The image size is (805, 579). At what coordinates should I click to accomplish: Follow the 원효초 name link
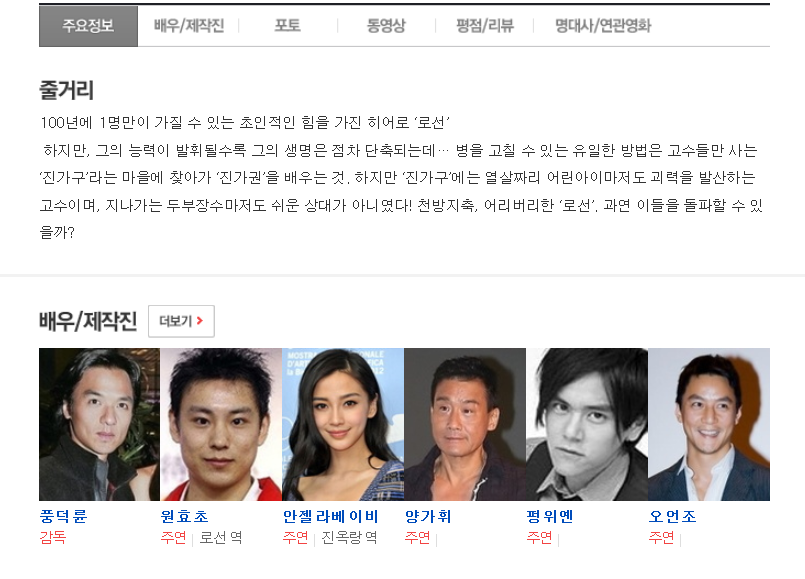pyautogui.click(x=184, y=516)
